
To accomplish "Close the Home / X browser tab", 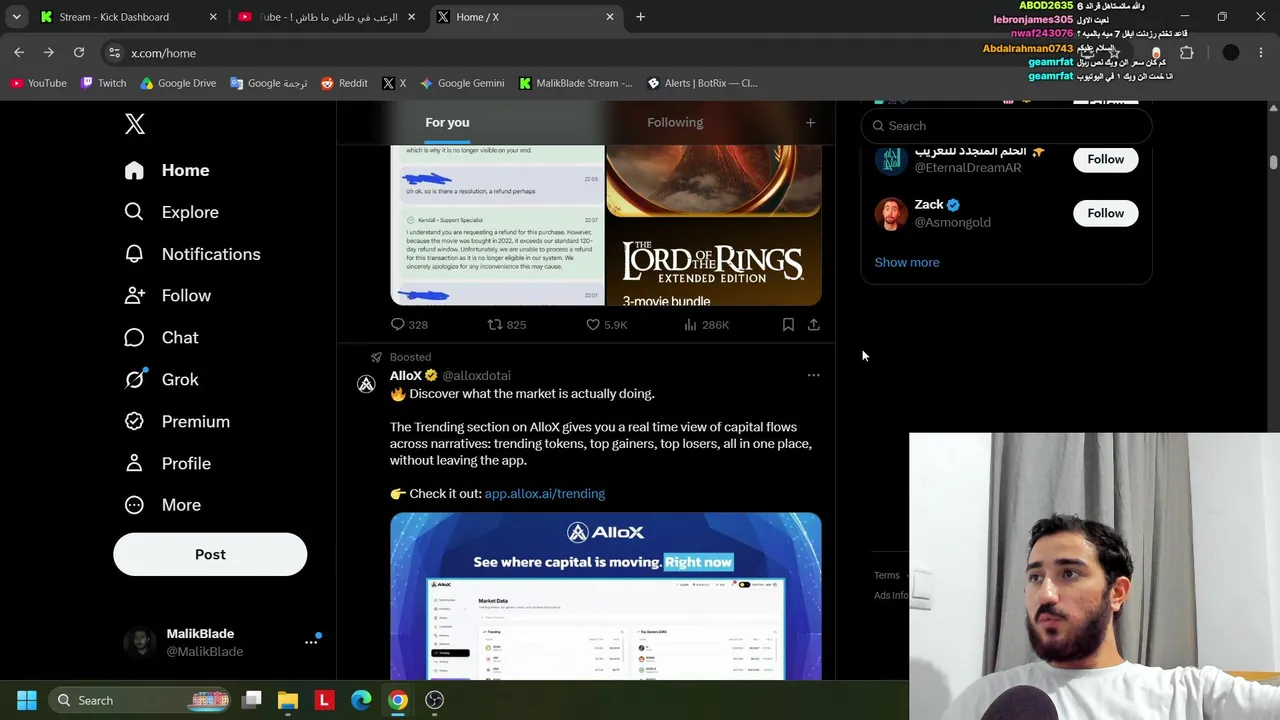I will click(x=610, y=17).
